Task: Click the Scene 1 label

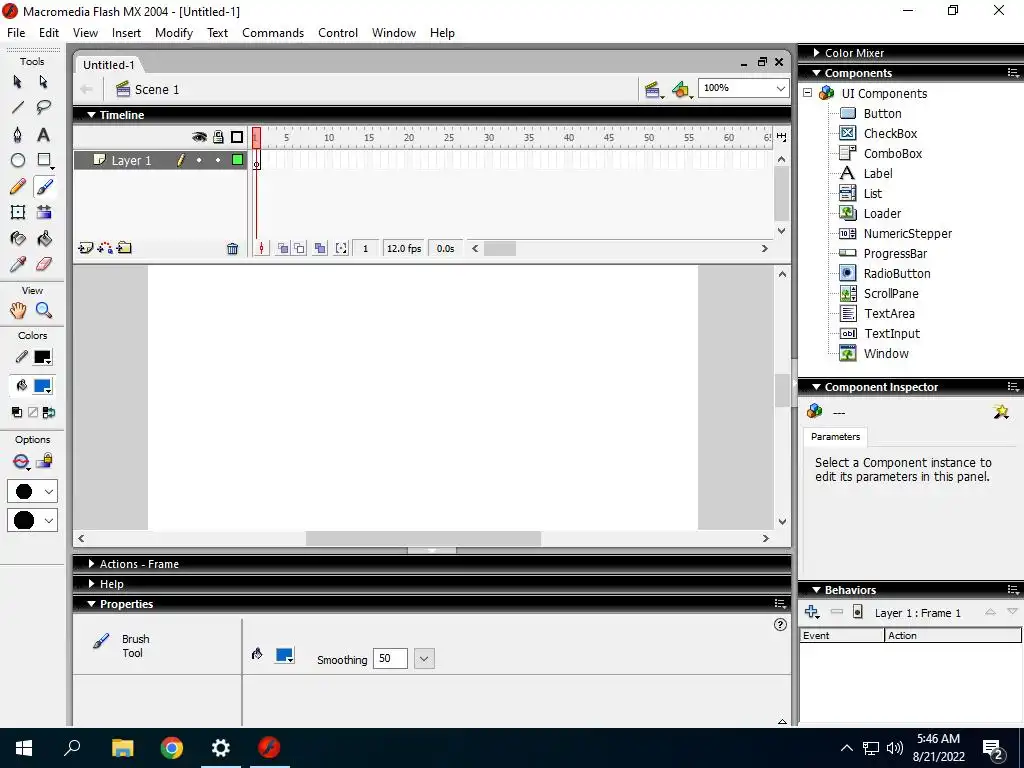Action: [x=157, y=89]
